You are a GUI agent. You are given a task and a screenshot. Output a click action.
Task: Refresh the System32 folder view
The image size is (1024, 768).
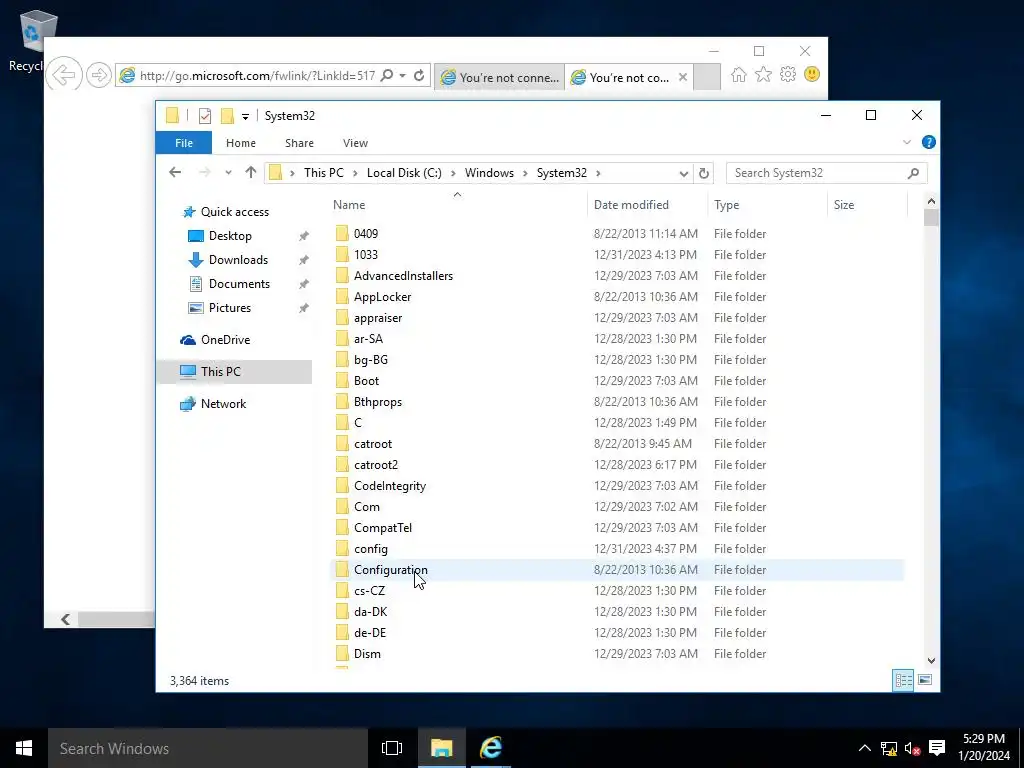(703, 173)
